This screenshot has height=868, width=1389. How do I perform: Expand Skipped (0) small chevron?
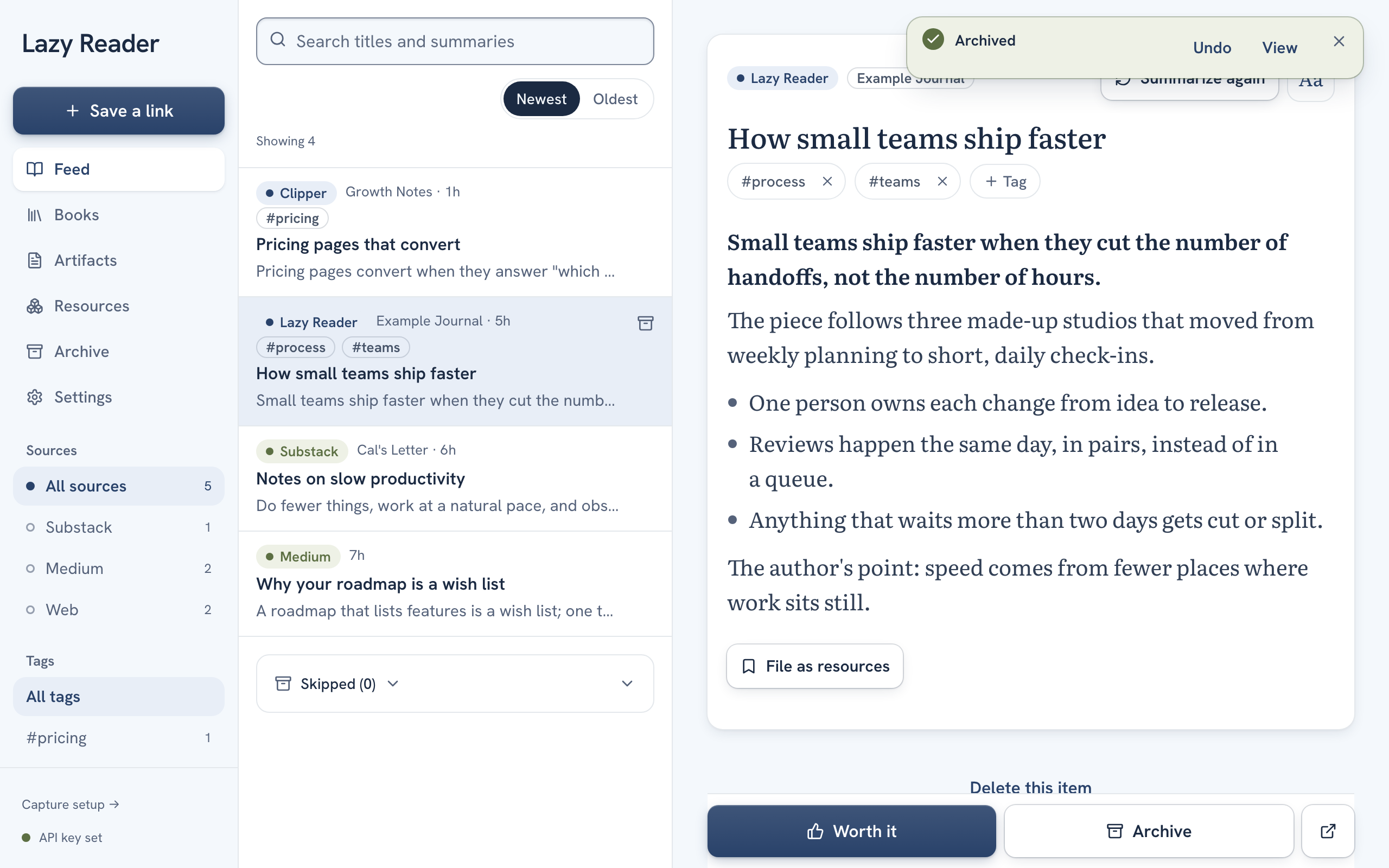pos(393,683)
